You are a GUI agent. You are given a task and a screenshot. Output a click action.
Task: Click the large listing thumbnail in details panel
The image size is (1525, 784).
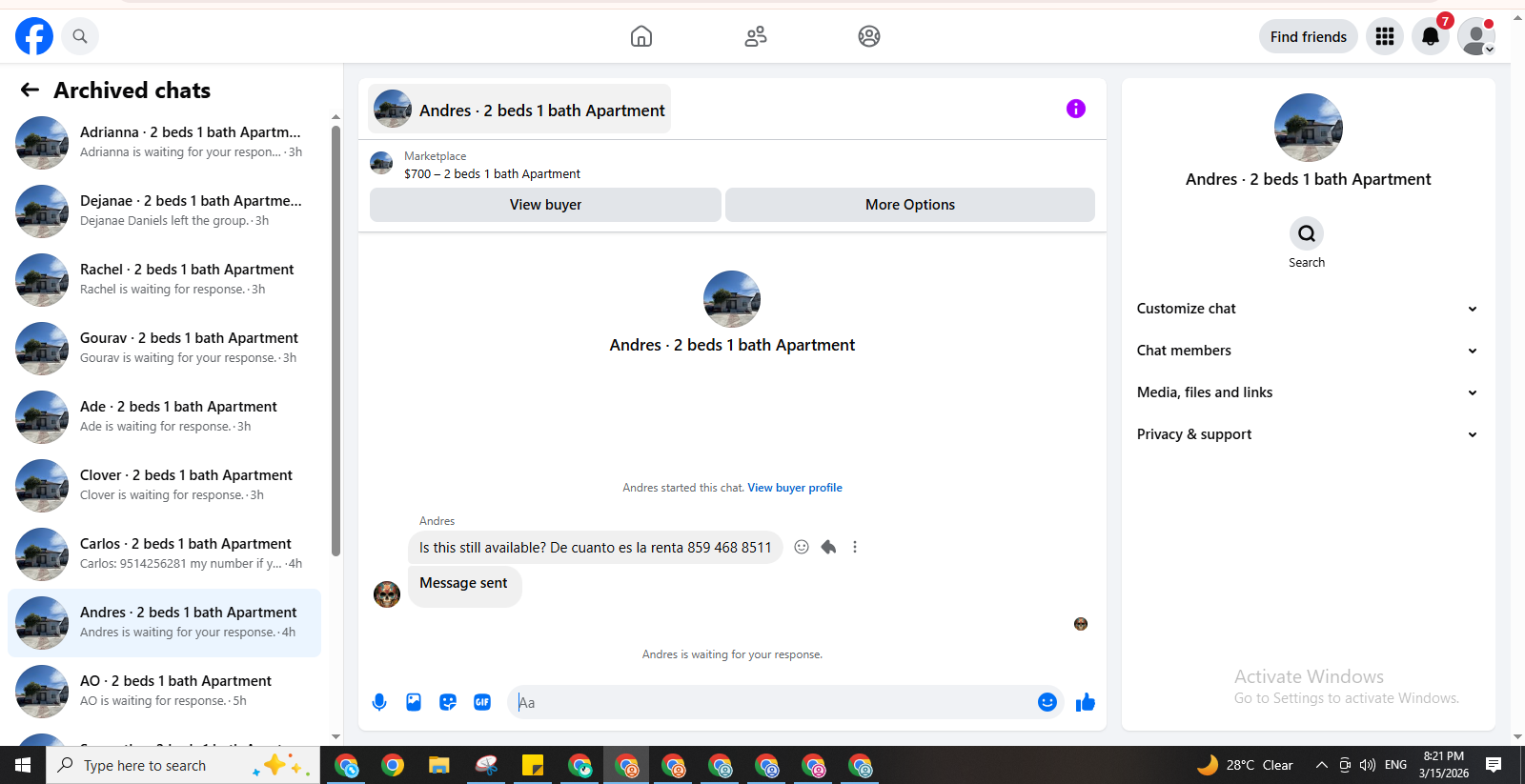tap(1309, 128)
